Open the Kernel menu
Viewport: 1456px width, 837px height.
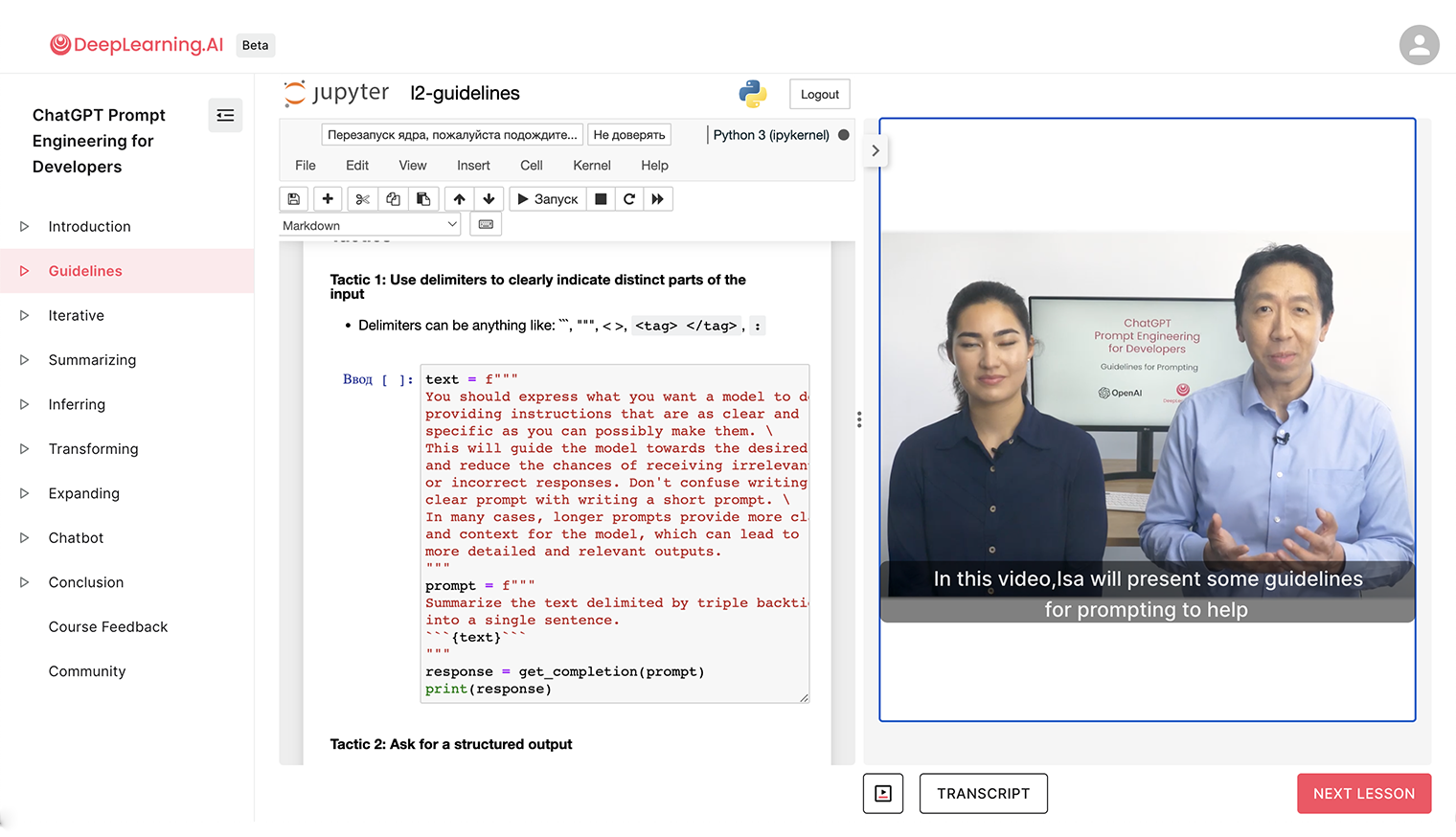point(592,166)
